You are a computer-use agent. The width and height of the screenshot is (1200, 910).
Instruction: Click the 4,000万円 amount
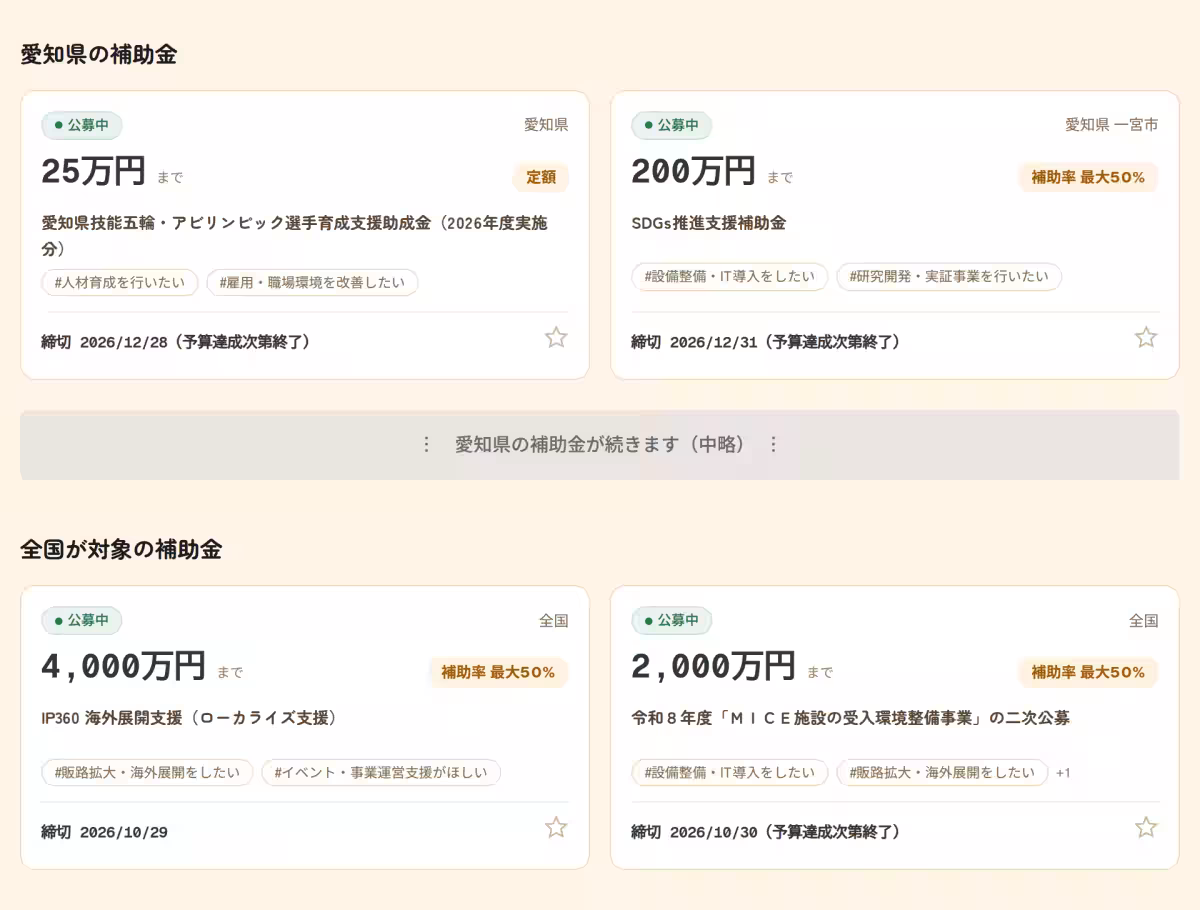click(123, 666)
